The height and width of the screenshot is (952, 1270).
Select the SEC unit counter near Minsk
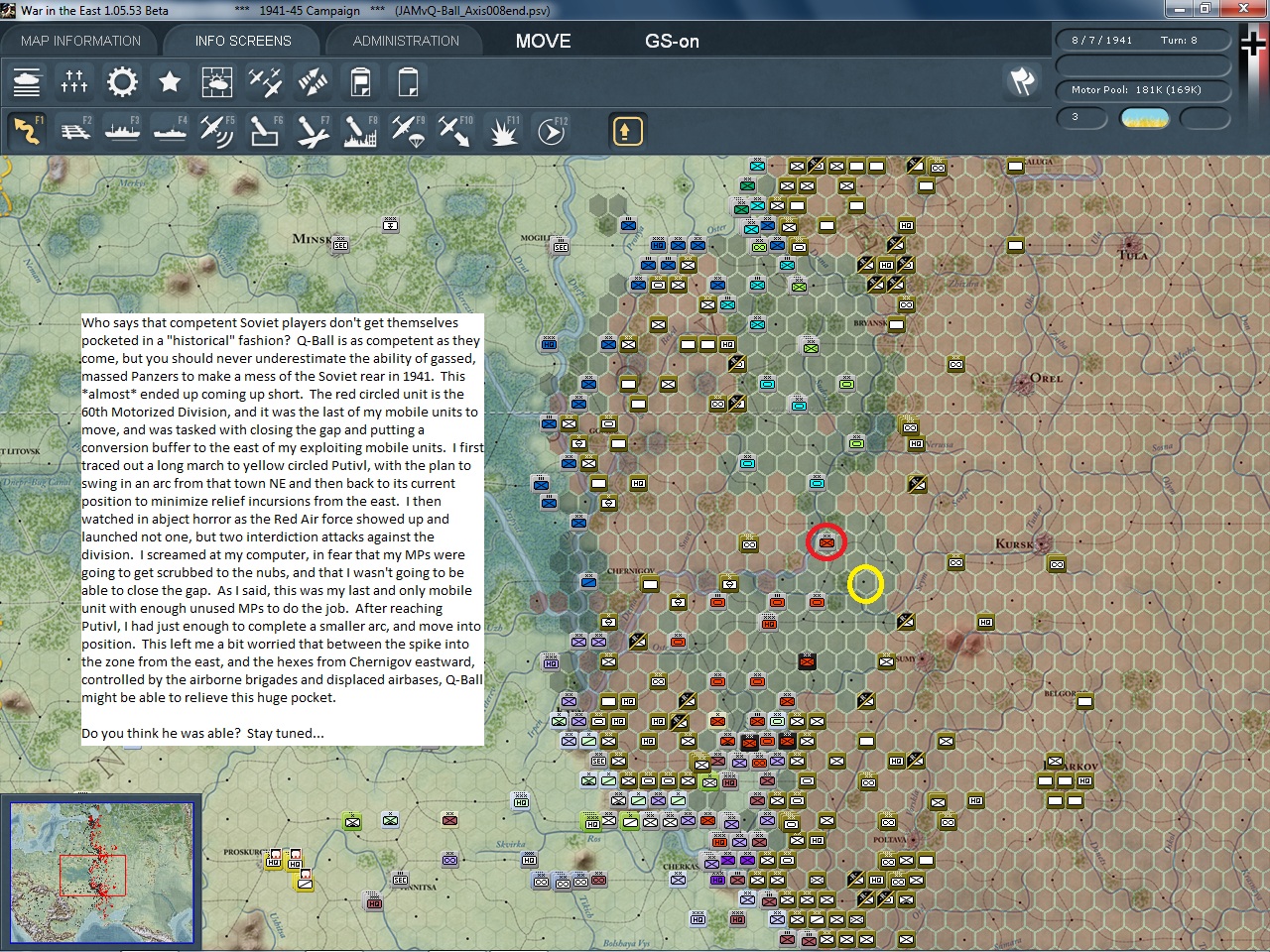coord(340,244)
